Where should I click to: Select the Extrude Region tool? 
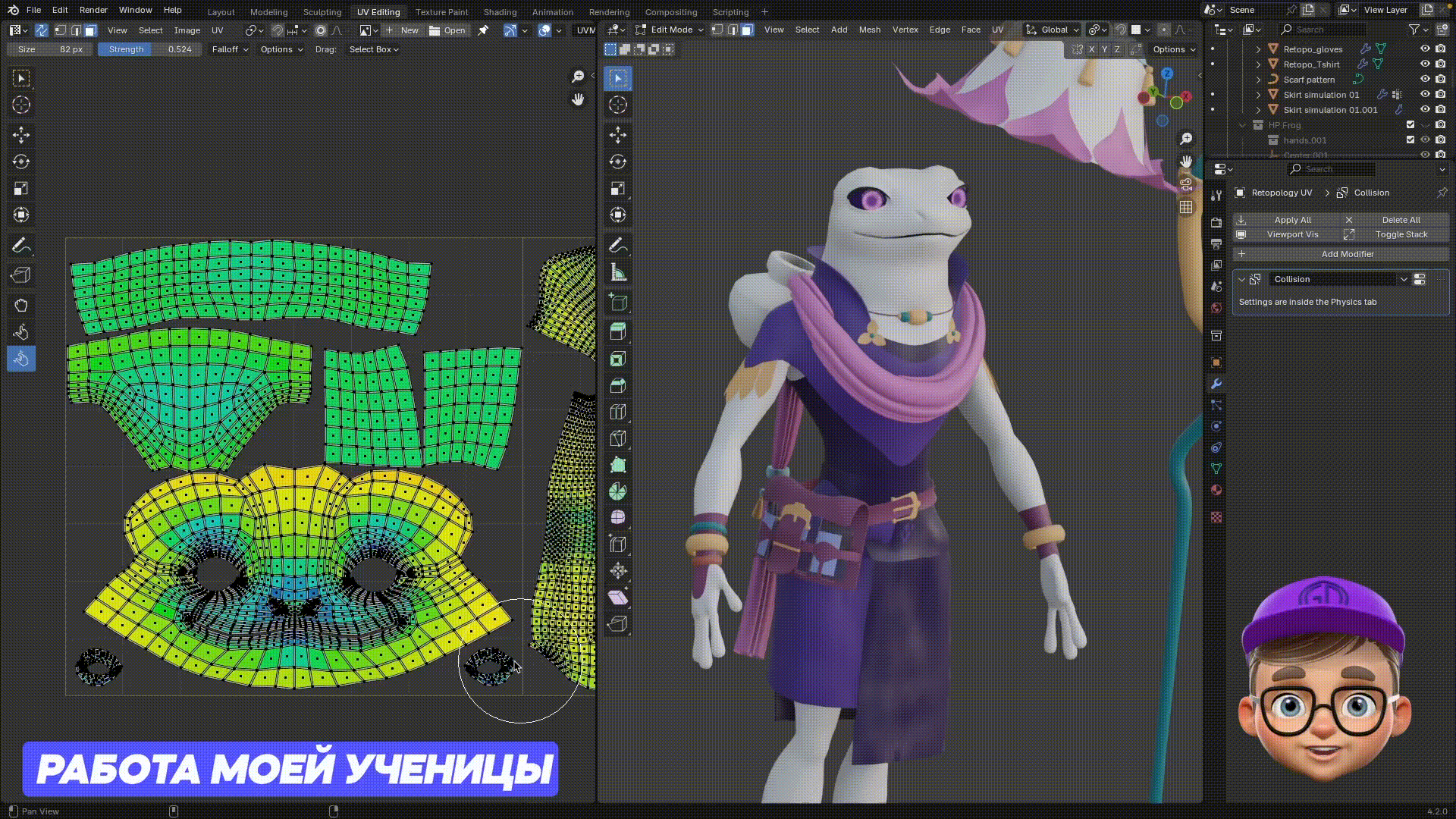point(618,332)
